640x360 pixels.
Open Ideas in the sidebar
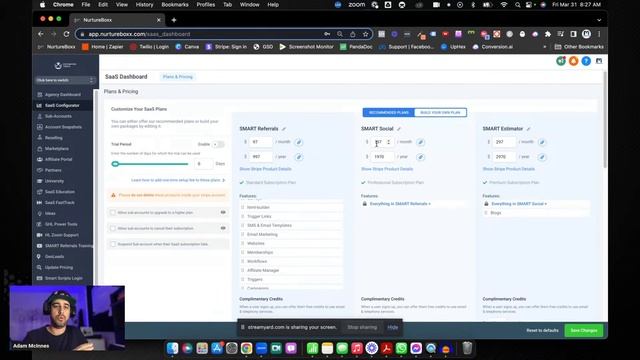pyautogui.click(x=50, y=213)
